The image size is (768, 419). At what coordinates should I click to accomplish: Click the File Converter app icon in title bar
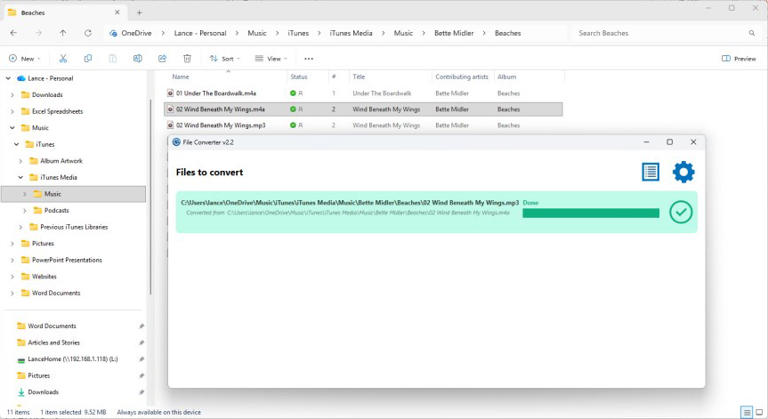pyautogui.click(x=176, y=142)
